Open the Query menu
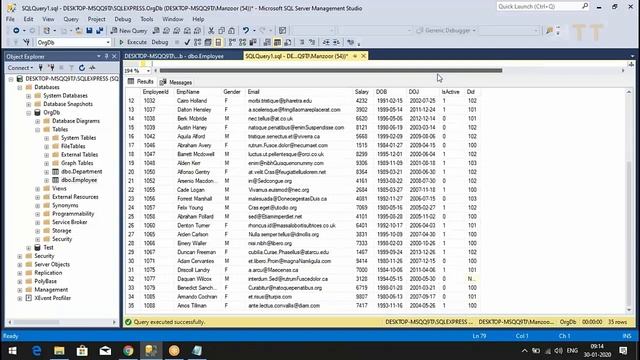640x360 pixels. pyautogui.click(x=71, y=19)
